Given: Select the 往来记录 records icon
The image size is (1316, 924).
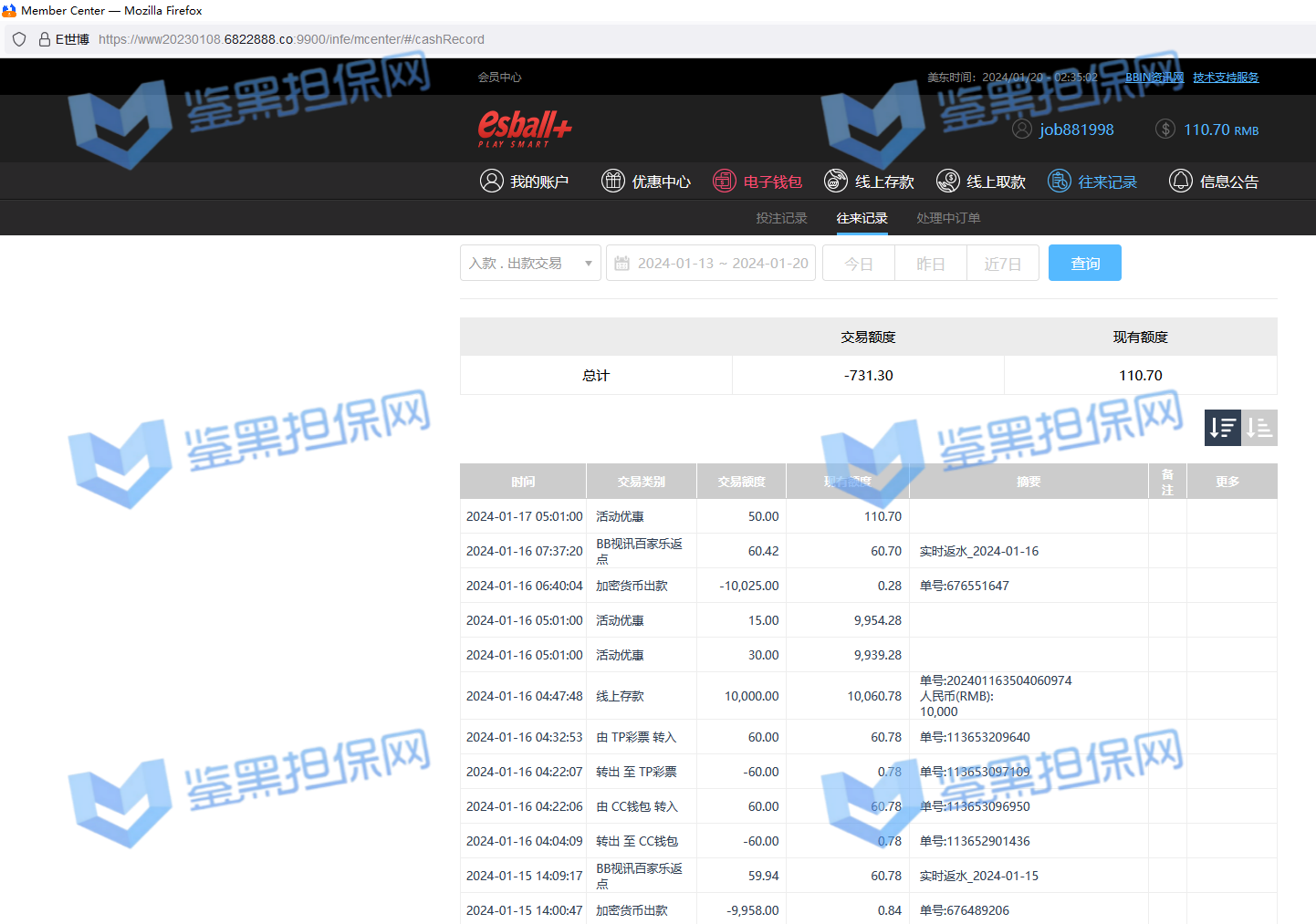Looking at the screenshot, I should (1059, 182).
